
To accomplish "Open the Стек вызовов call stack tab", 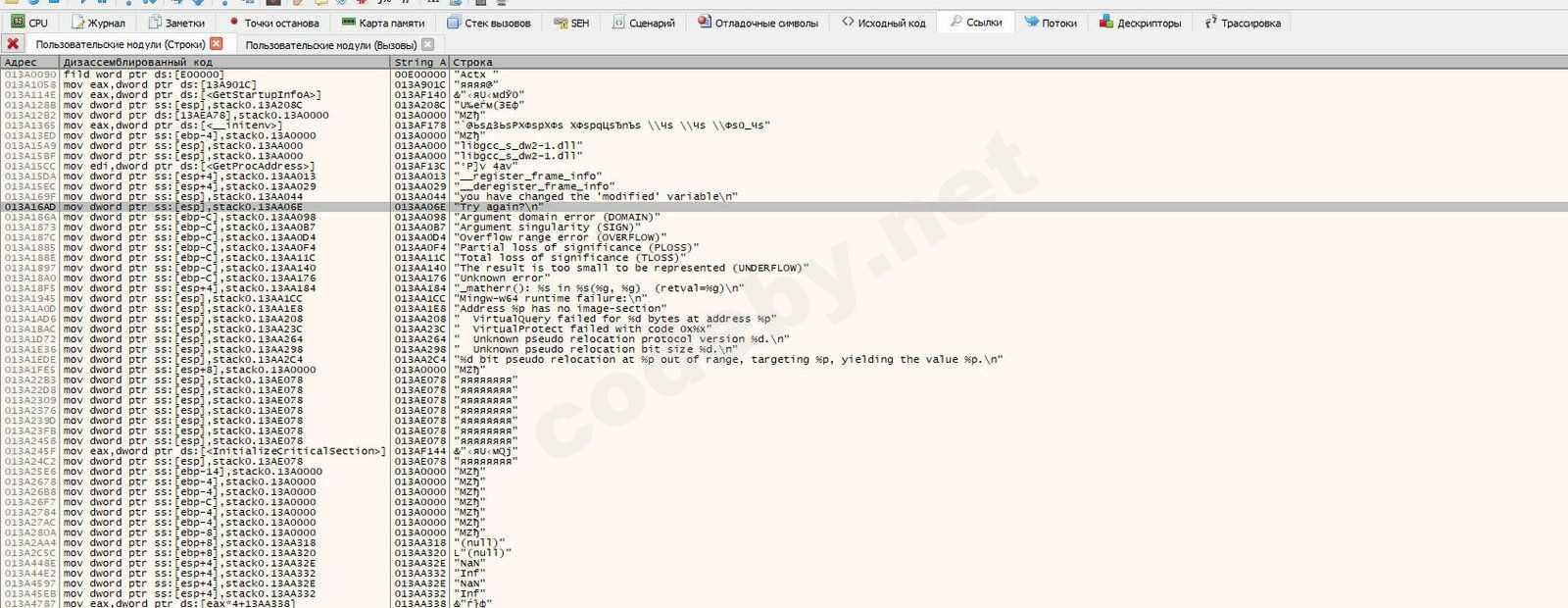I will pyautogui.click(x=488, y=23).
